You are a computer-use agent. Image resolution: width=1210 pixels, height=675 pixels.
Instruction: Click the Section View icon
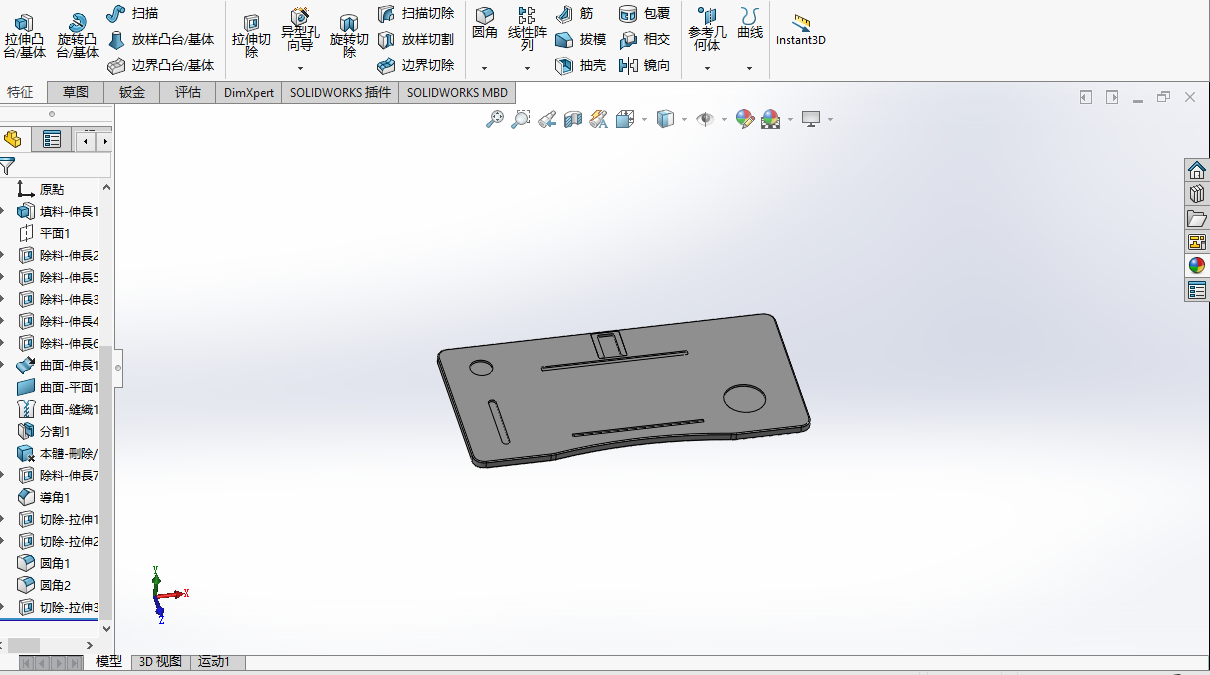point(572,119)
